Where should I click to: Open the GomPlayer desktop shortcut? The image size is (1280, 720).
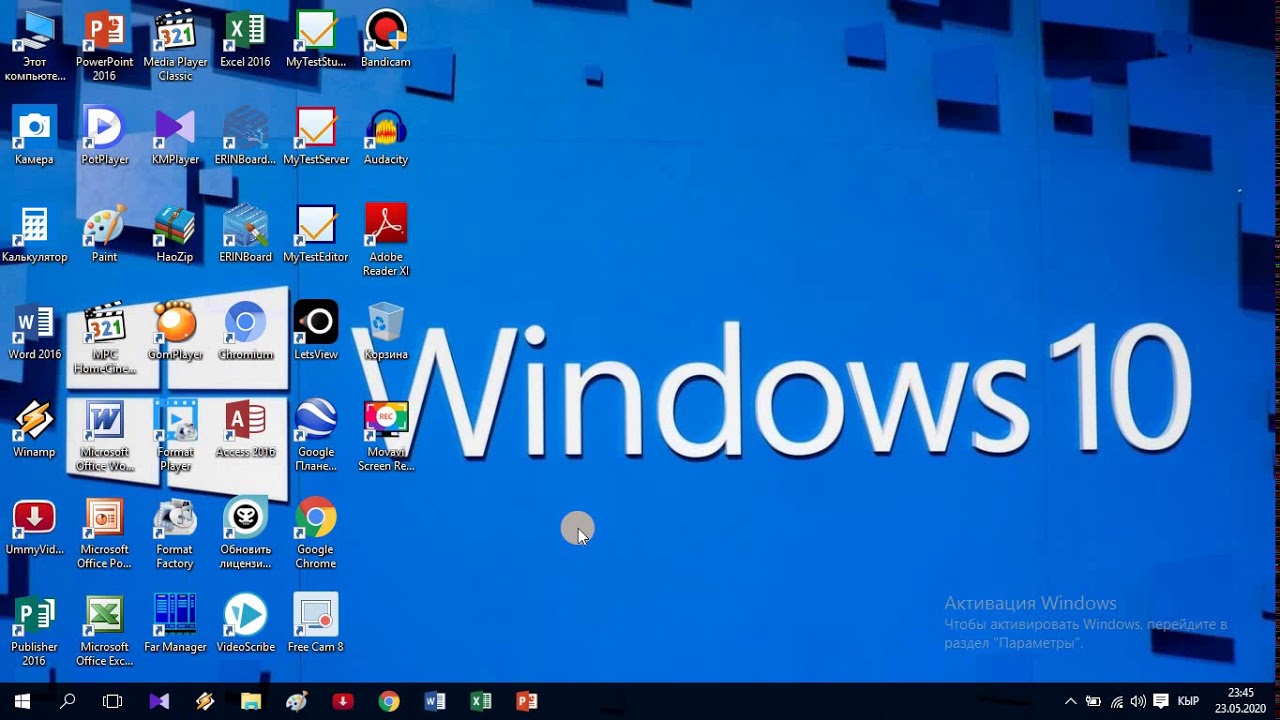point(175,332)
